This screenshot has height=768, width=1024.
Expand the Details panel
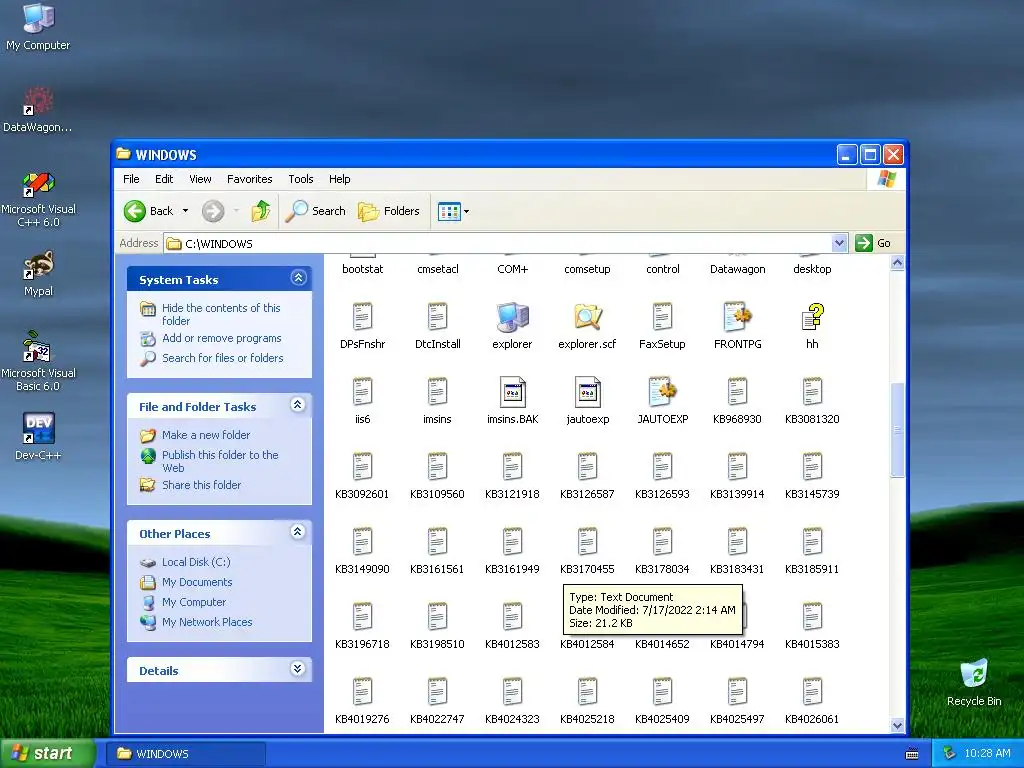(x=298, y=669)
